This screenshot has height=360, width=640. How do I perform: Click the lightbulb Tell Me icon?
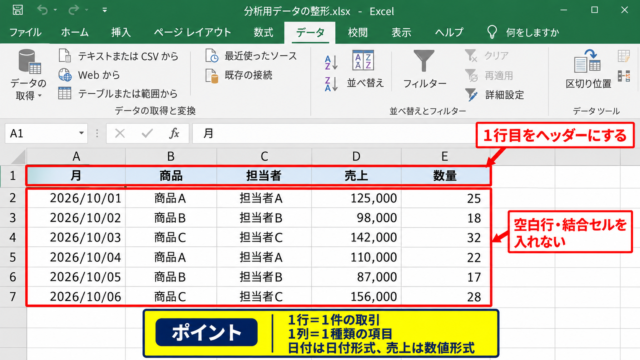coord(492,32)
